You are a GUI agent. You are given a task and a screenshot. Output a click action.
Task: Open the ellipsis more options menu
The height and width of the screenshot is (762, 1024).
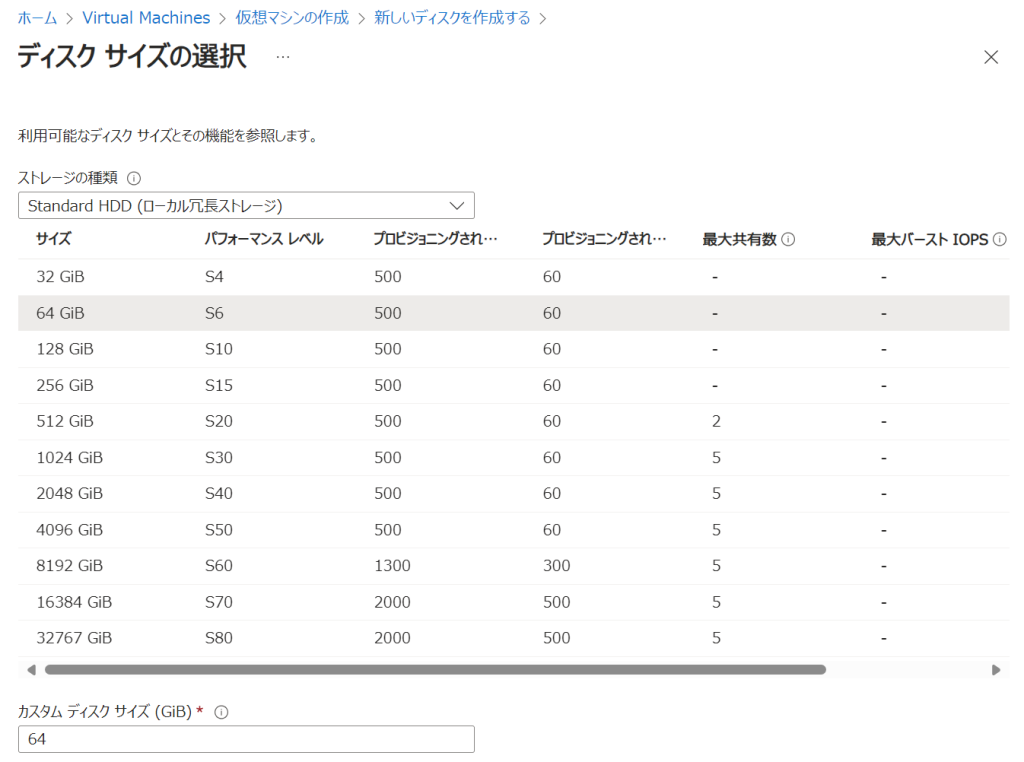pos(283,57)
